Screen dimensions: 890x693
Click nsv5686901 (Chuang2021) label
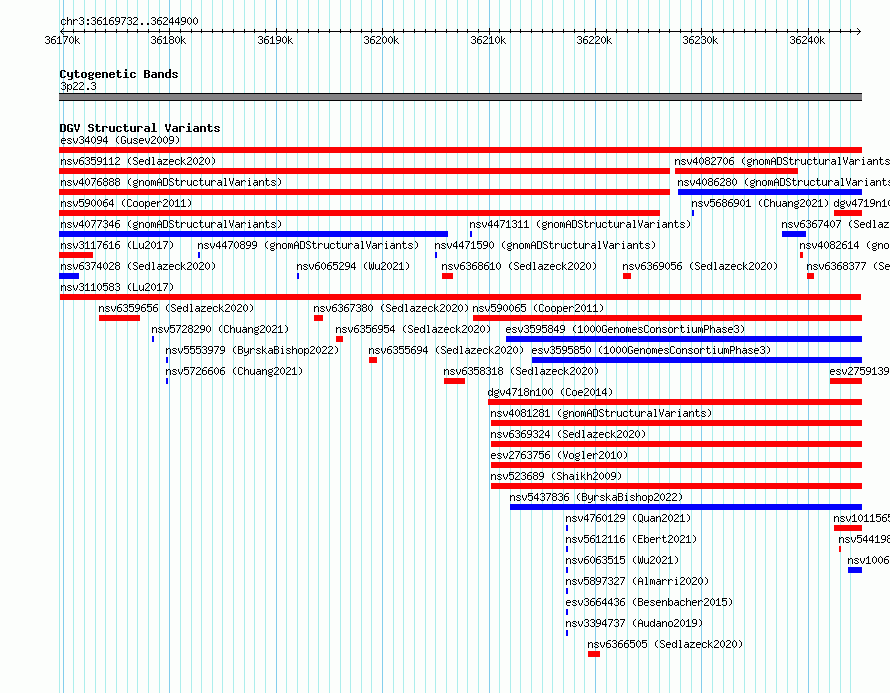click(760, 203)
